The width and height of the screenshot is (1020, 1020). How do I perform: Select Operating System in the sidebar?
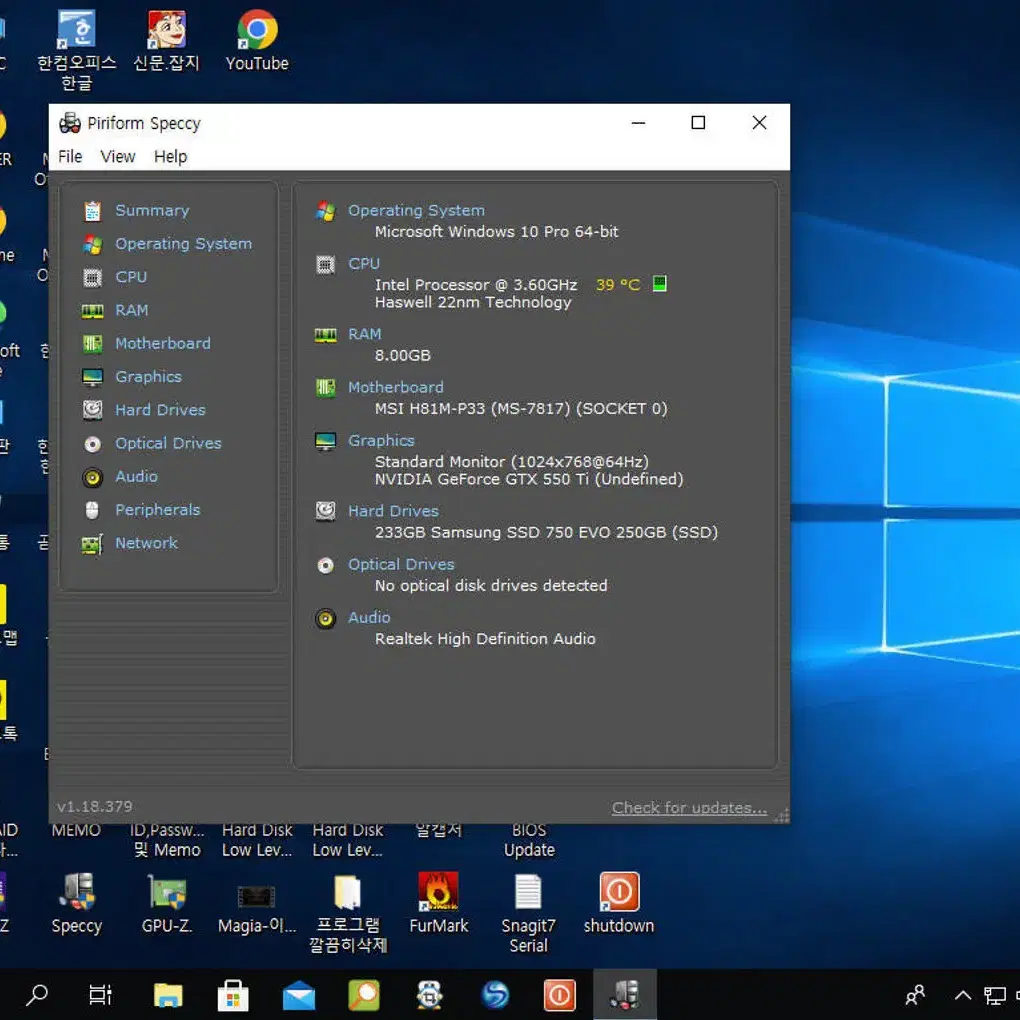tap(183, 244)
